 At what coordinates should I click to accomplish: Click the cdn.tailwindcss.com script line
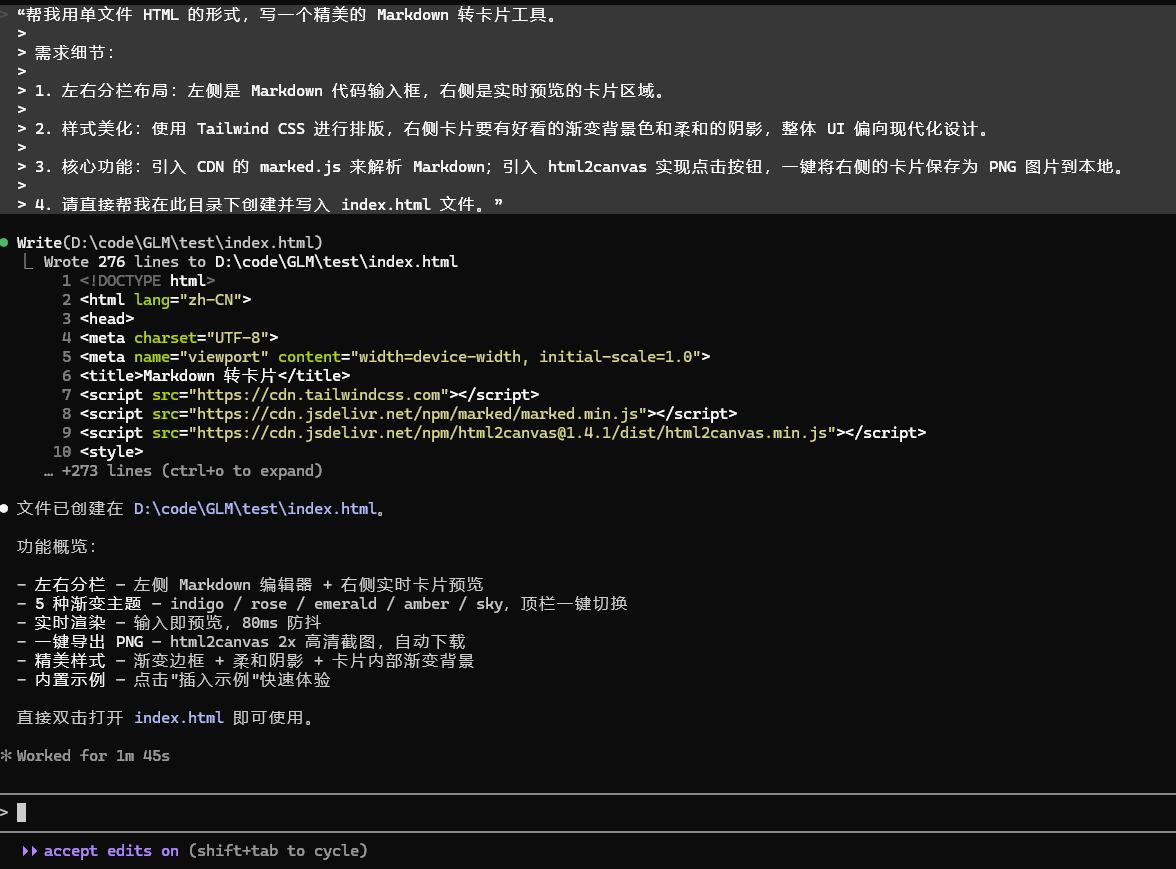point(301,394)
